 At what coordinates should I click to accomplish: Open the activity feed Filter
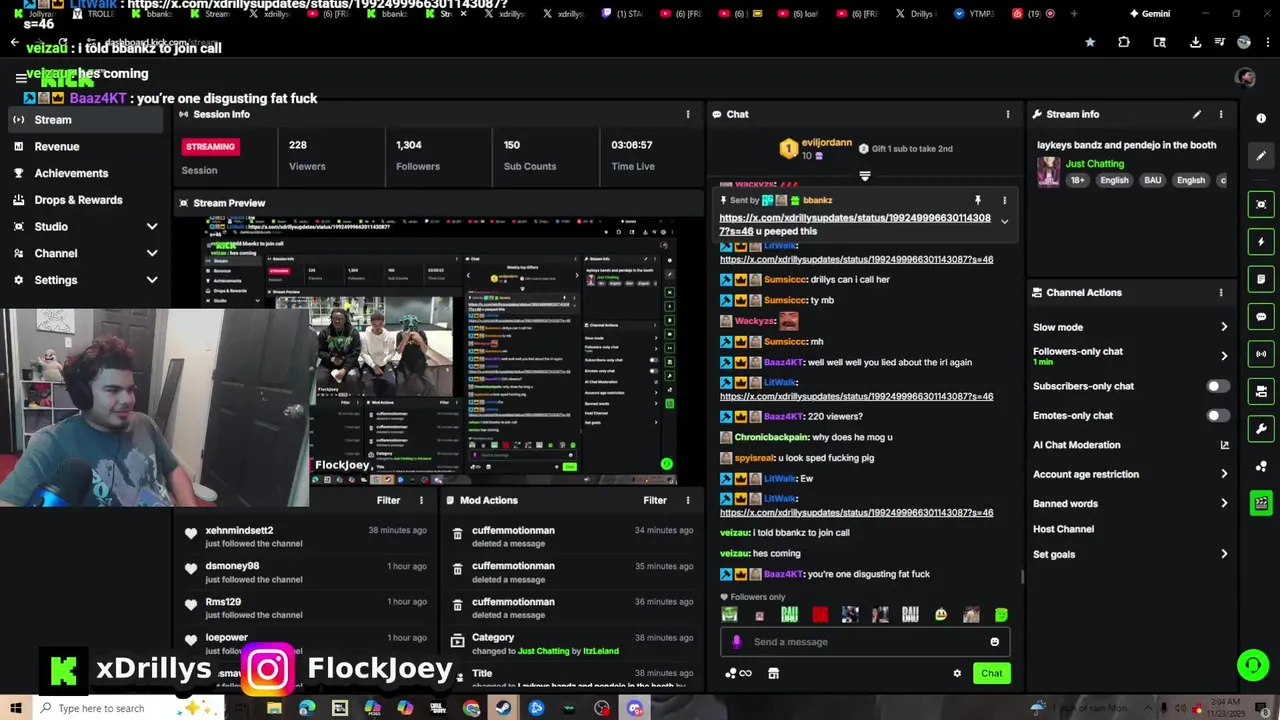[x=388, y=500]
